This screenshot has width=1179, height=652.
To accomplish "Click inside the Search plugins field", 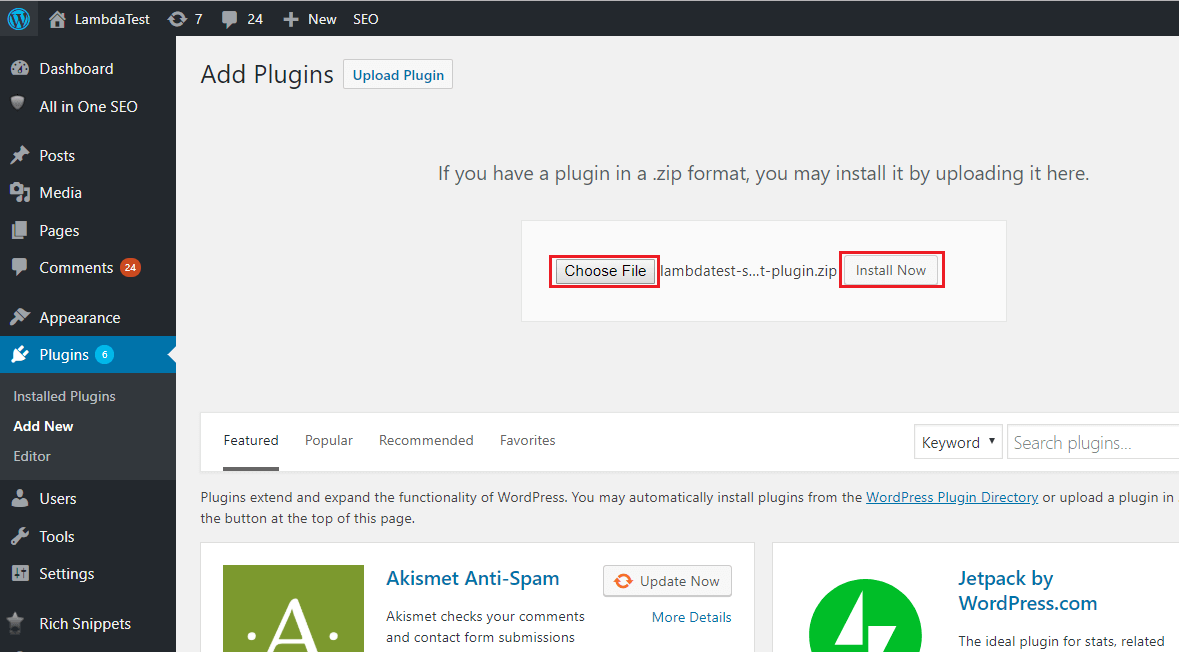I will (1090, 441).
